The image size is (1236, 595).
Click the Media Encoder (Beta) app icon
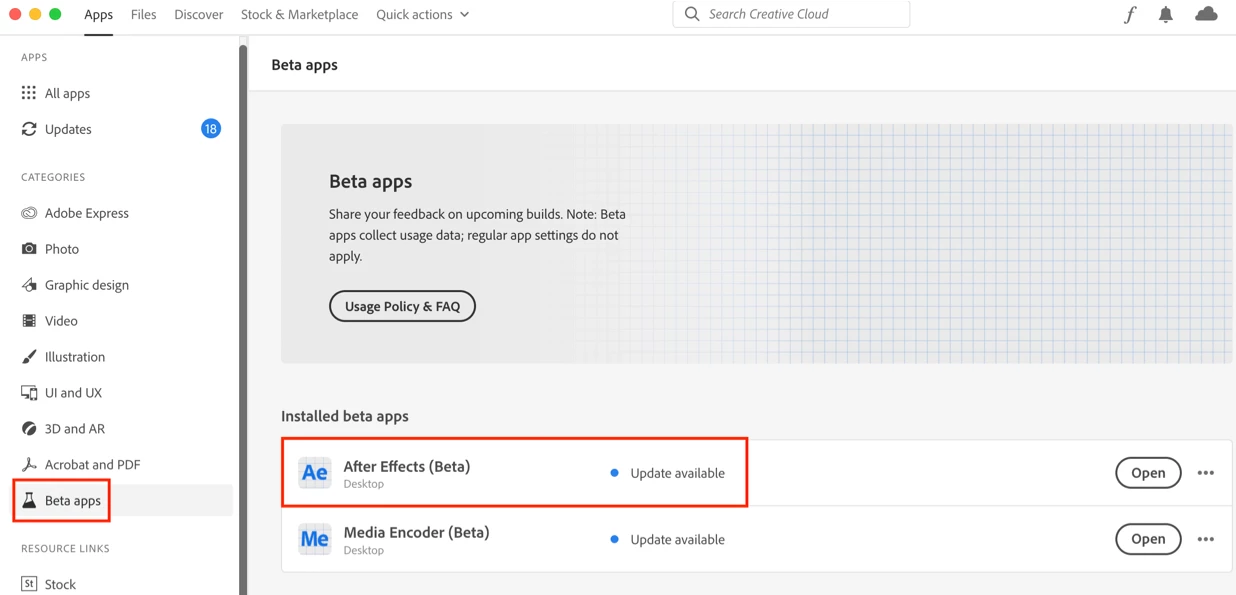tap(314, 539)
